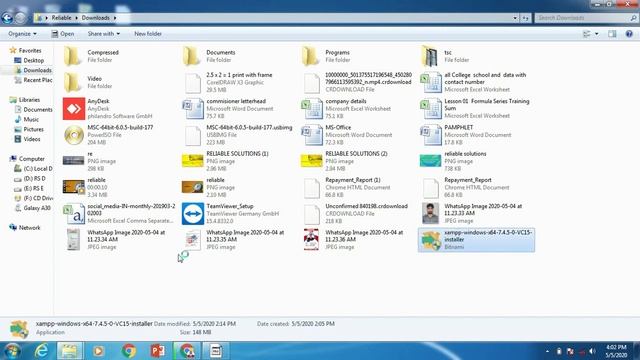The width and height of the screenshot is (640, 360).
Task: Click the change view icon
Action: [x=587, y=34]
